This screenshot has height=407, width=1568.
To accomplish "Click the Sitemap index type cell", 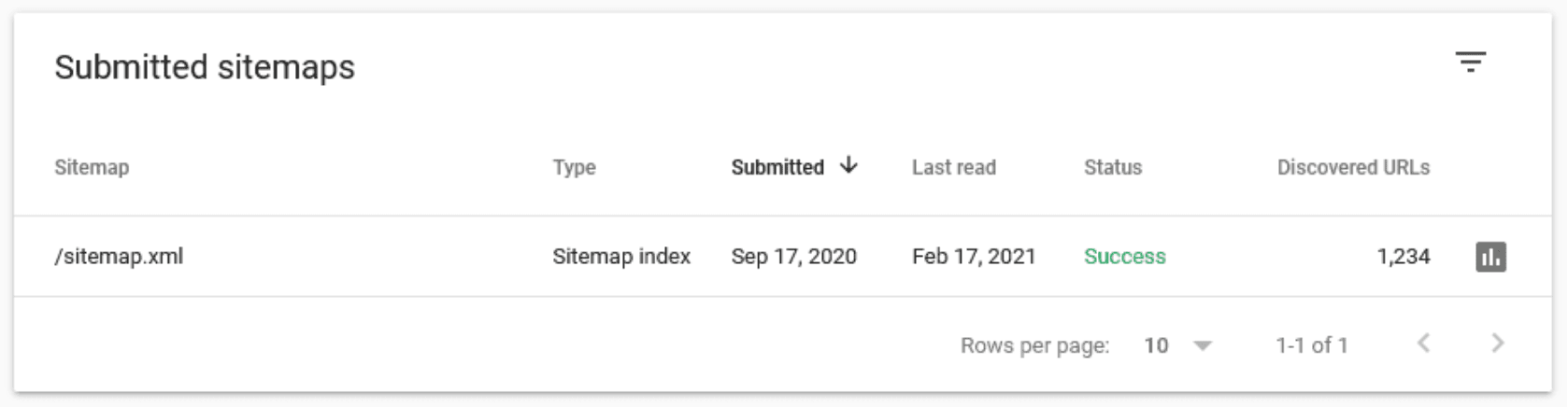I will coord(621,256).
